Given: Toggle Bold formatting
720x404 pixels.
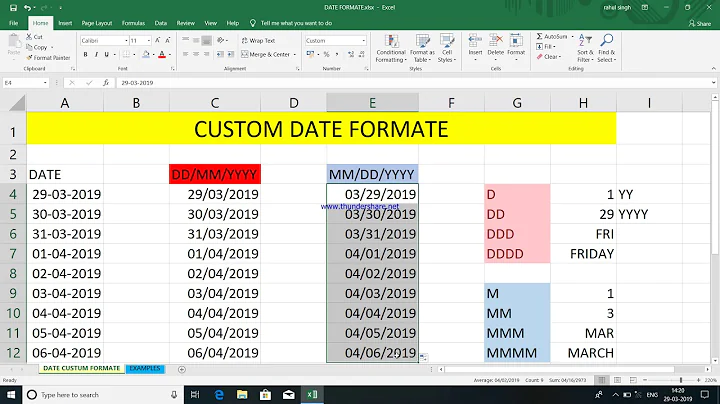Looking at the screenshot, I should tap(85, 54).
